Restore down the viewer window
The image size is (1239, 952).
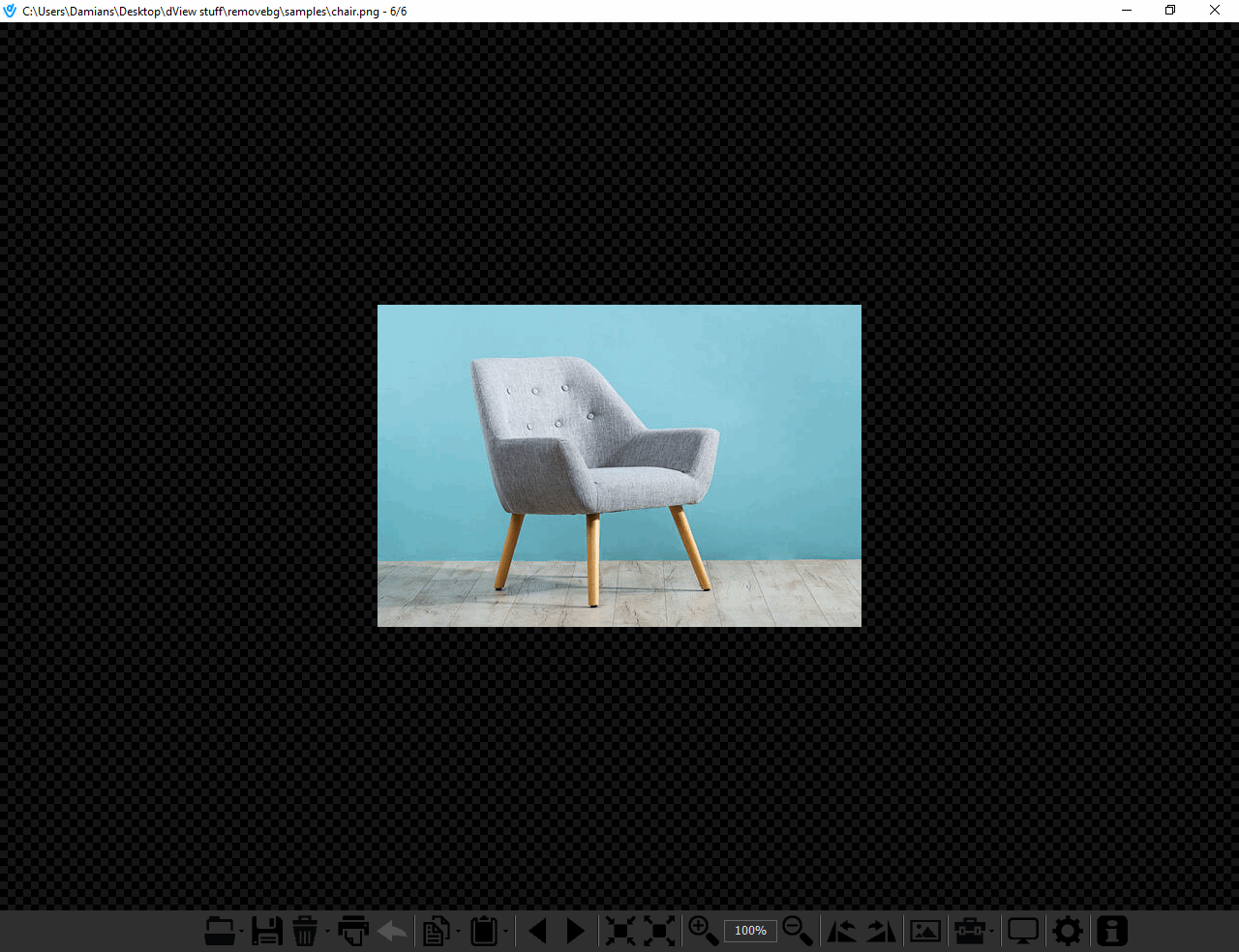1170,11
